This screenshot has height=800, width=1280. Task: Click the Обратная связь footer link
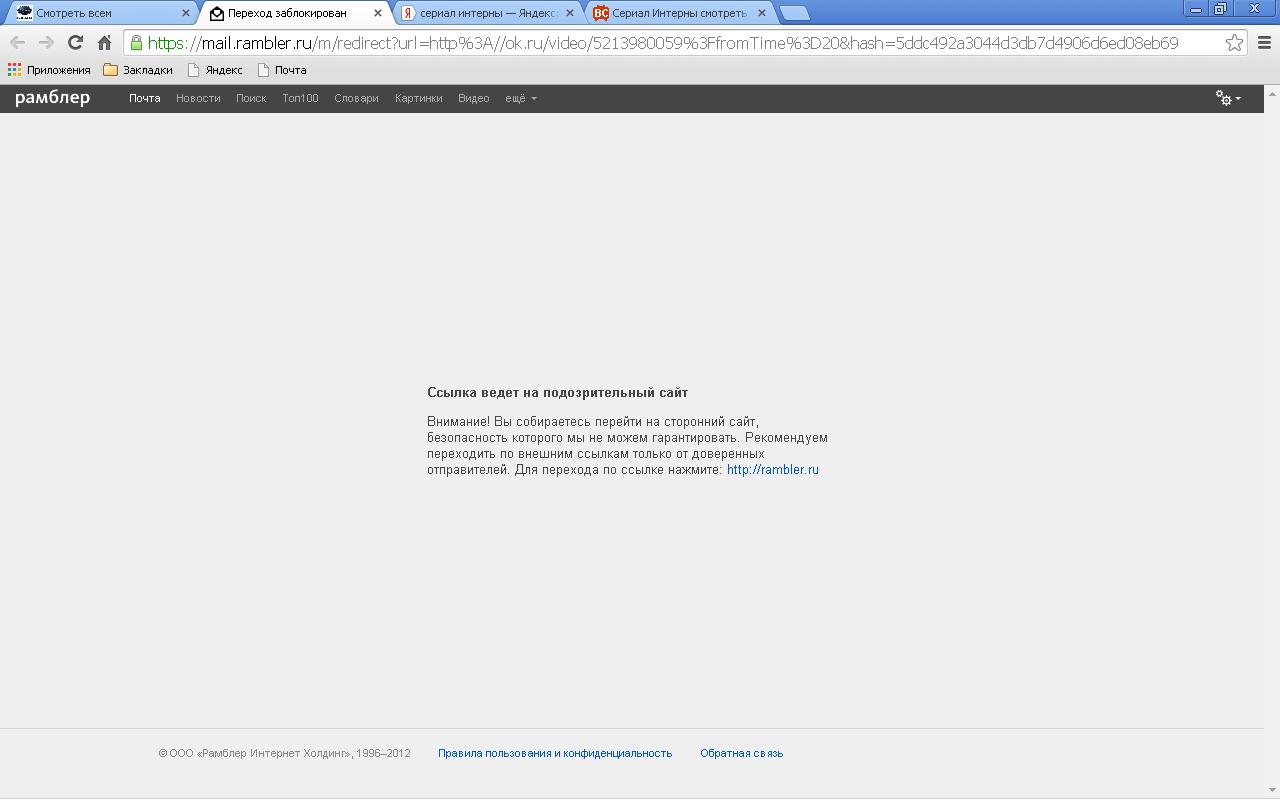pos(741,753)
